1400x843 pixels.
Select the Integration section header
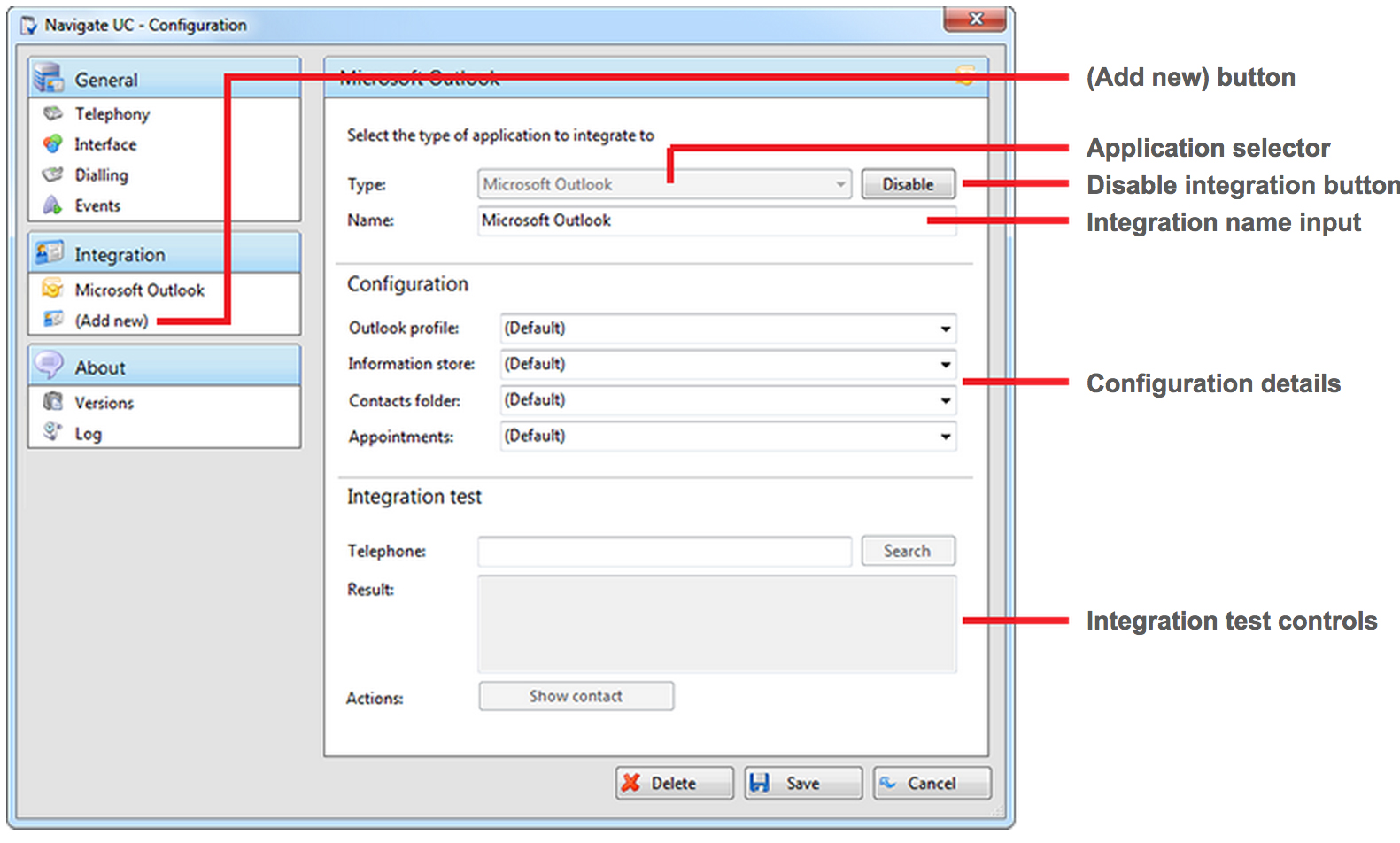pyautogui.click(x=165, y=254)
